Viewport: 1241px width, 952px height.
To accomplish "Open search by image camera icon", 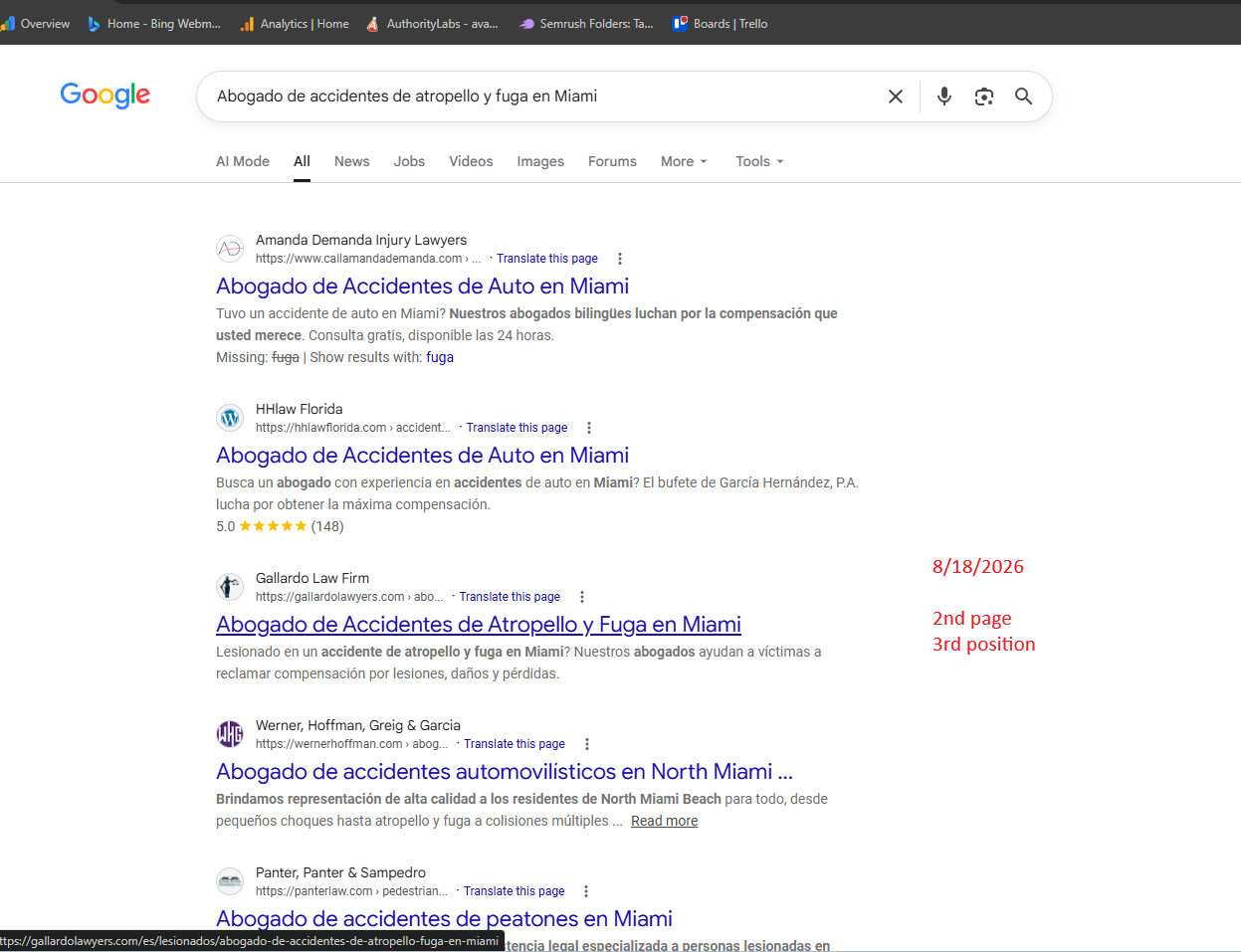I will (984, 96).
